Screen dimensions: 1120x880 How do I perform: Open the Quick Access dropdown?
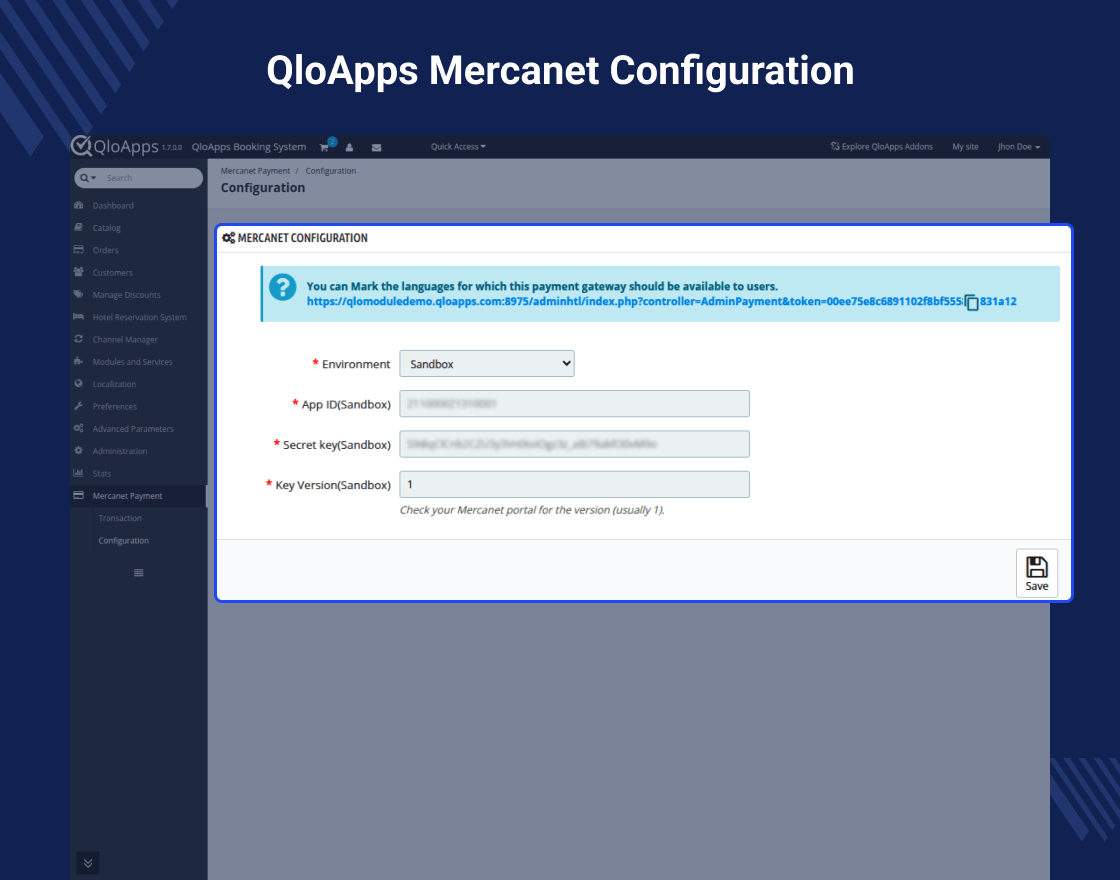click(458, 146)
